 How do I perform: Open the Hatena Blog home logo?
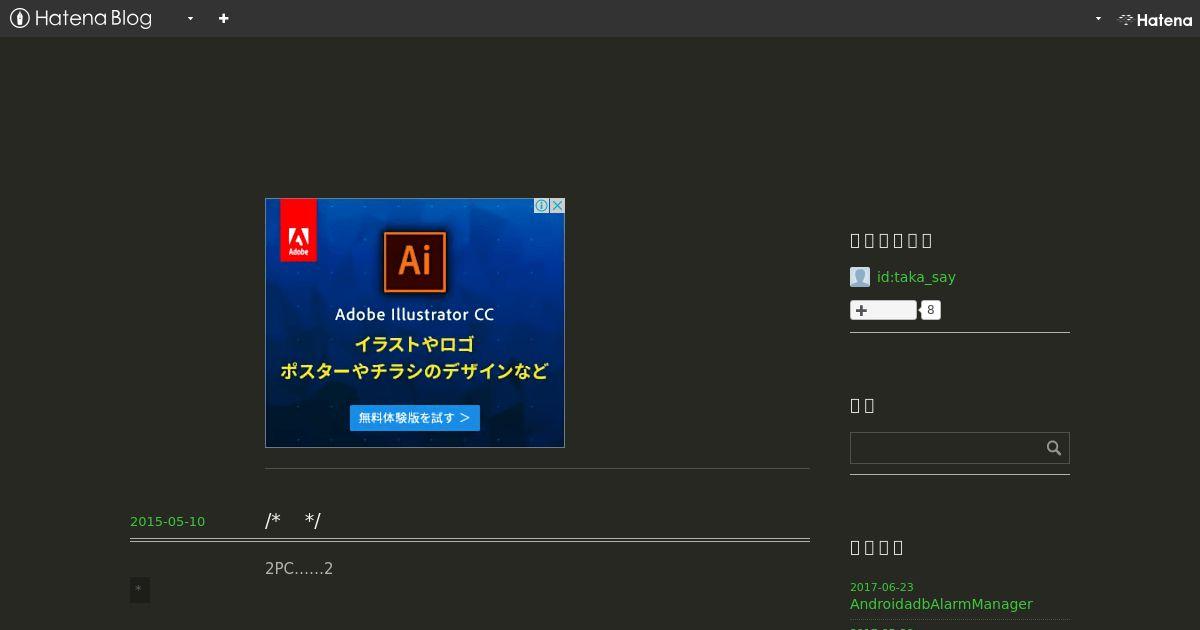pos(81,18)
